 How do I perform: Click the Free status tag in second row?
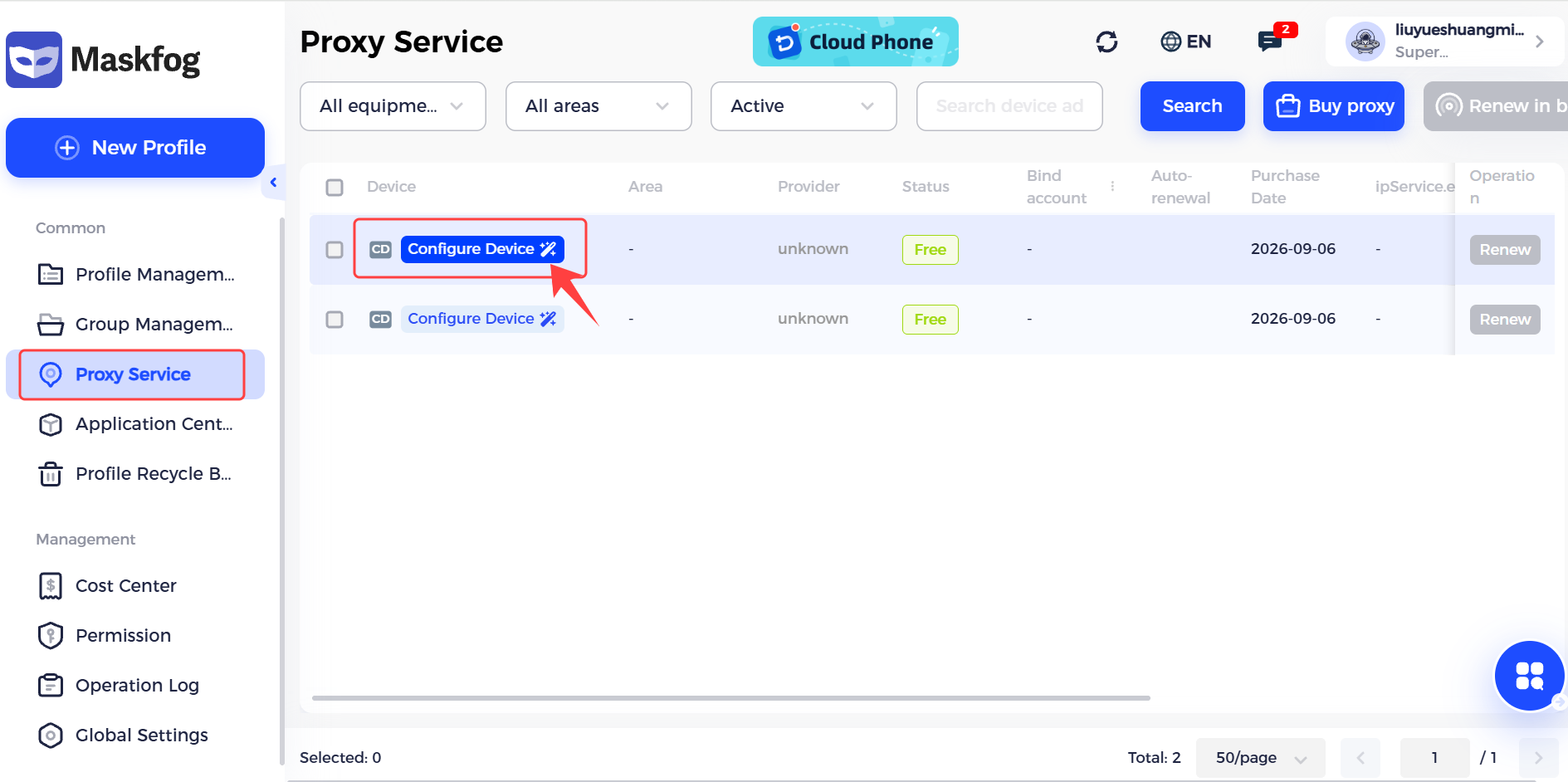tap(931, 320)
